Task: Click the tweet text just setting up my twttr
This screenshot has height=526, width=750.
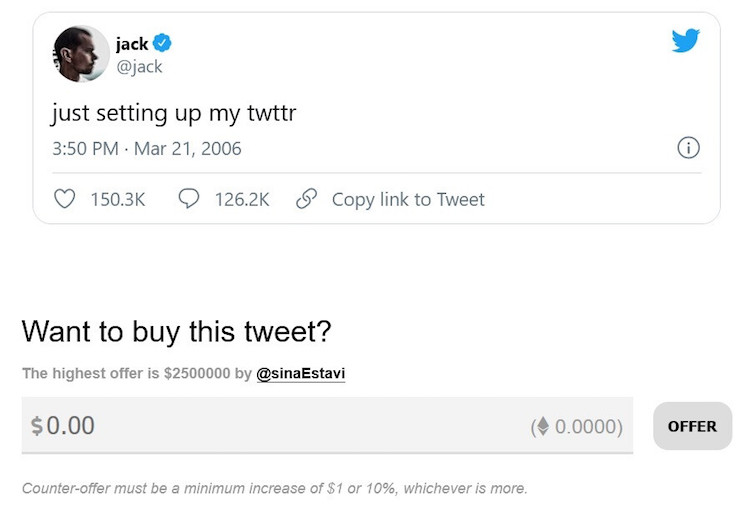Action: click(x=174, y=114)
